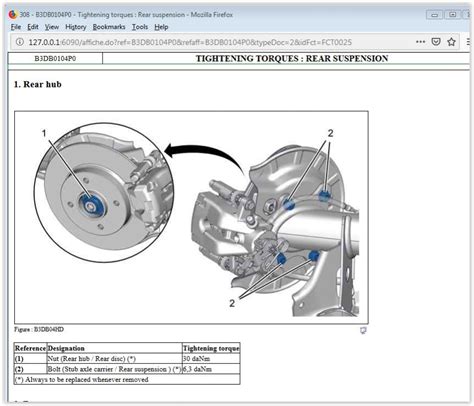Click the TIGHTENING TORQUES : REAR SUSPENSION heading

[x=292, y=58]
